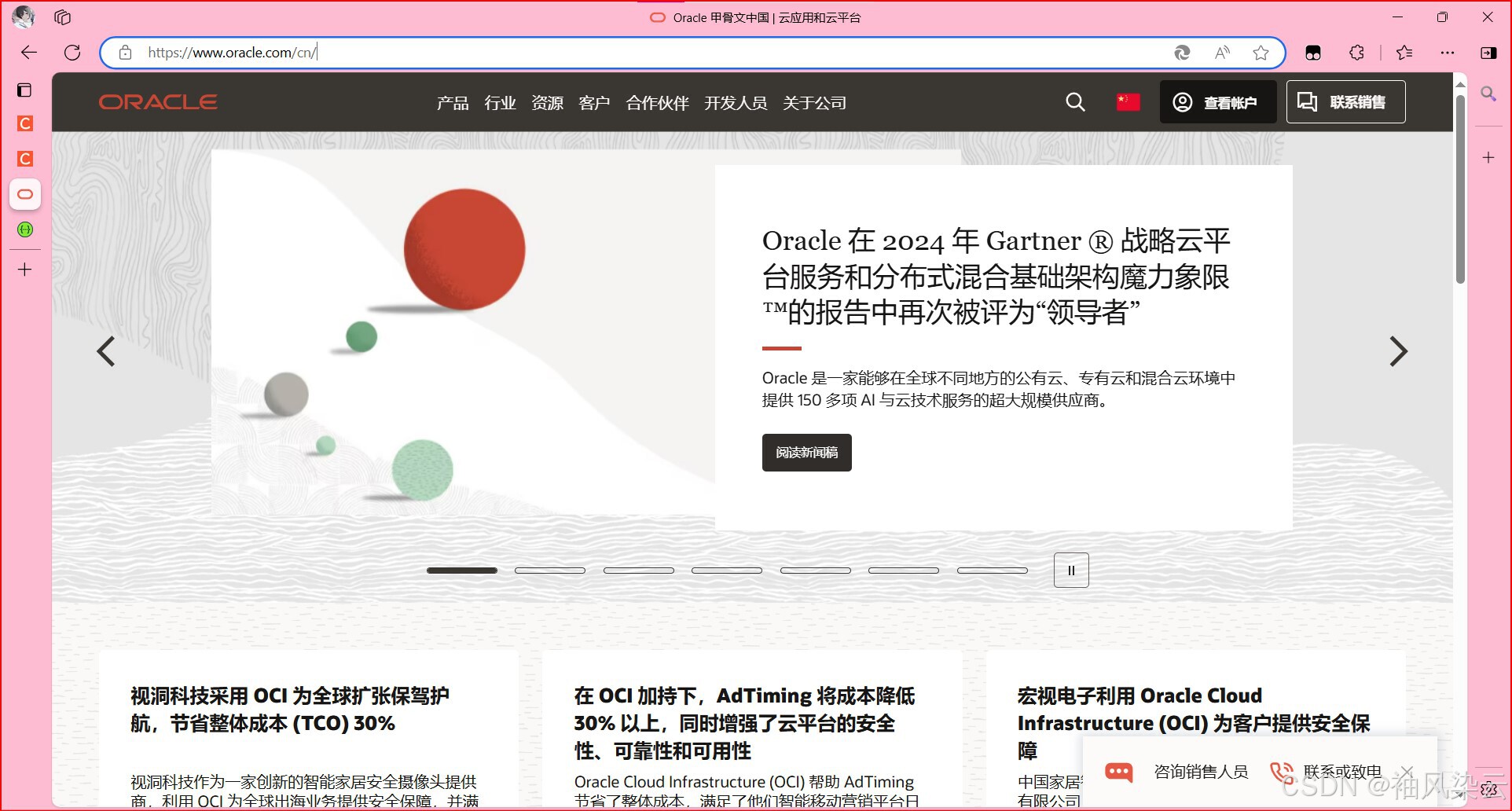Activate the Read aloud icon

click(1222, 53)
